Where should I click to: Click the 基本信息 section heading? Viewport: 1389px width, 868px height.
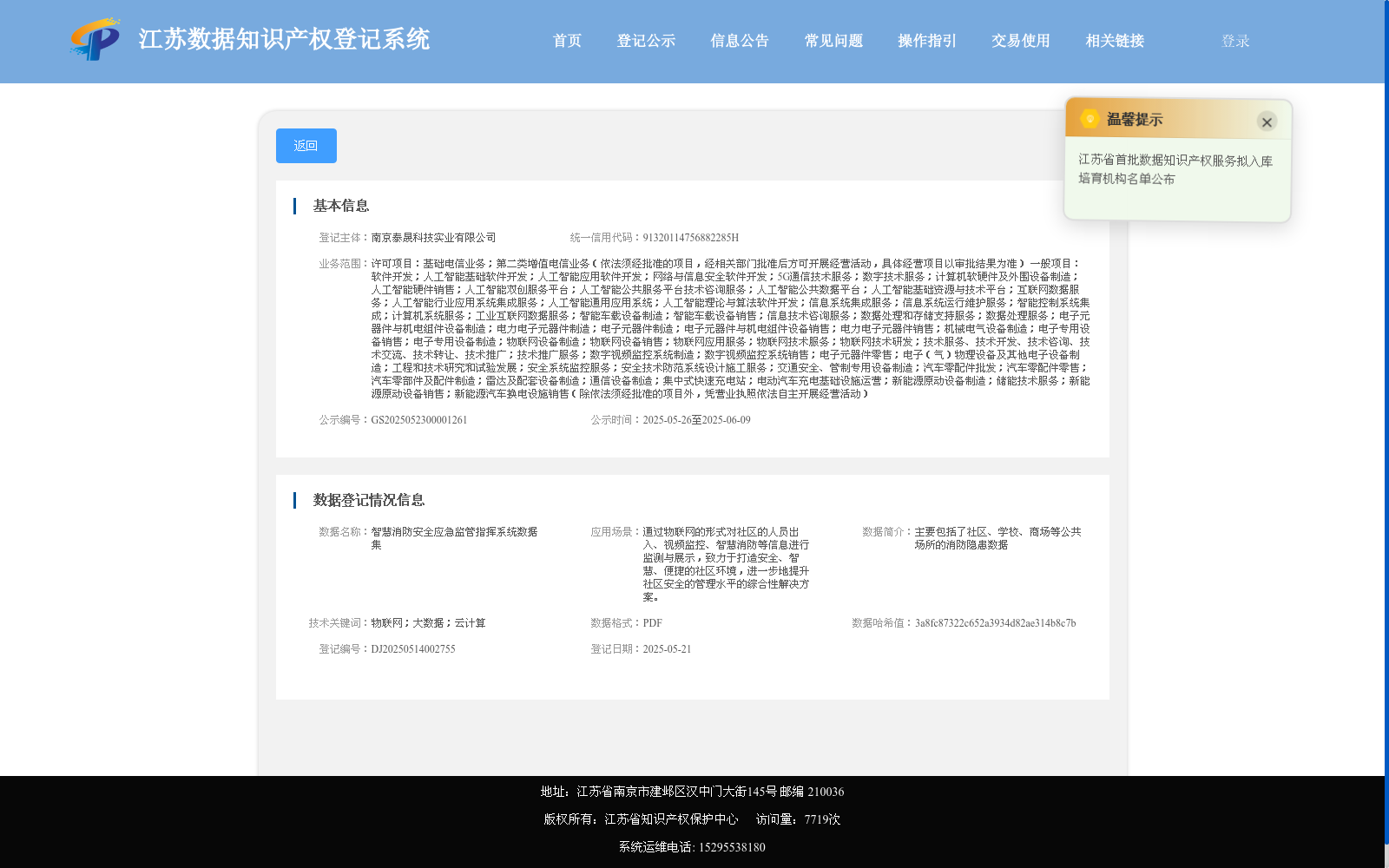coord(341,206)
